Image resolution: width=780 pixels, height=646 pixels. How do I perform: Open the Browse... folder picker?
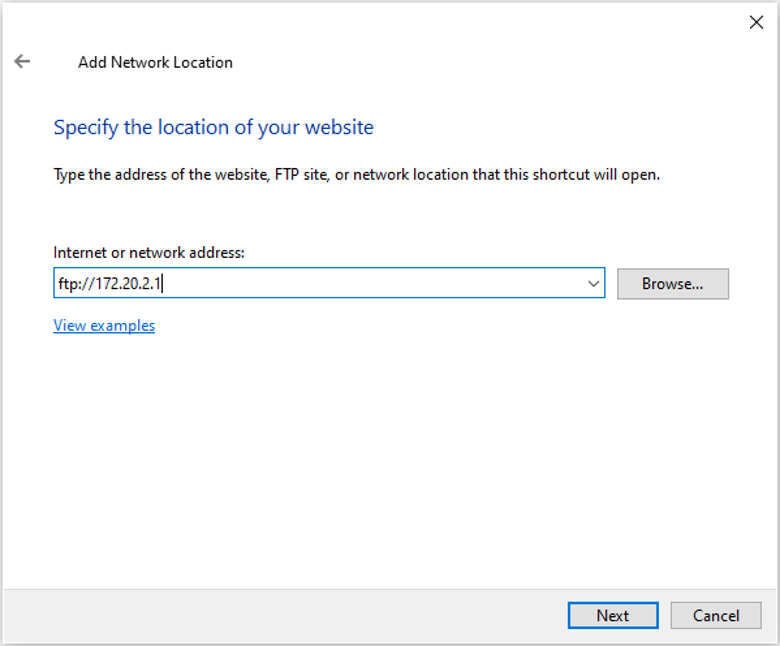673,284
